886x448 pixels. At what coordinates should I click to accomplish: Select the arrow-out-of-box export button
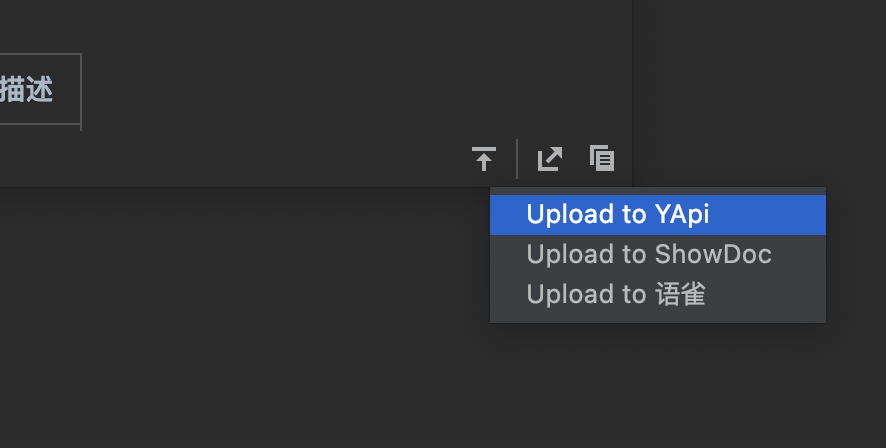point(549,159)
